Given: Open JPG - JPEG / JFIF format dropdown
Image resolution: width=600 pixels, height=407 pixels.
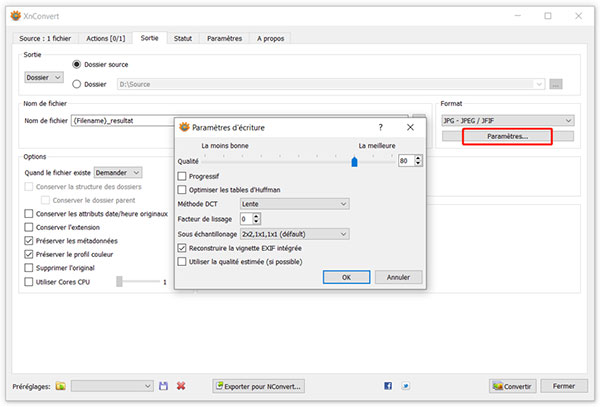Looking at the screenshot, I should click(x=507, y=120).
